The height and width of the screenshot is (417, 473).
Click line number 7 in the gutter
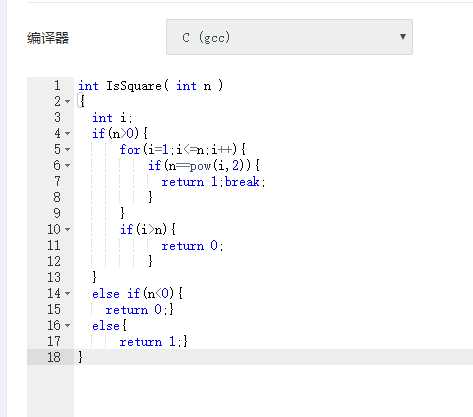(57, 182)
